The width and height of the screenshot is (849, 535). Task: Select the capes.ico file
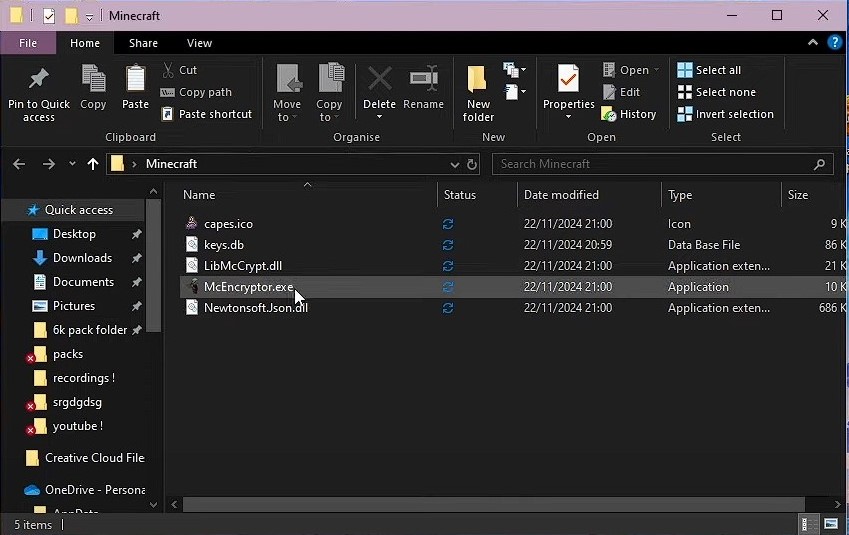(x=228, y=224)
